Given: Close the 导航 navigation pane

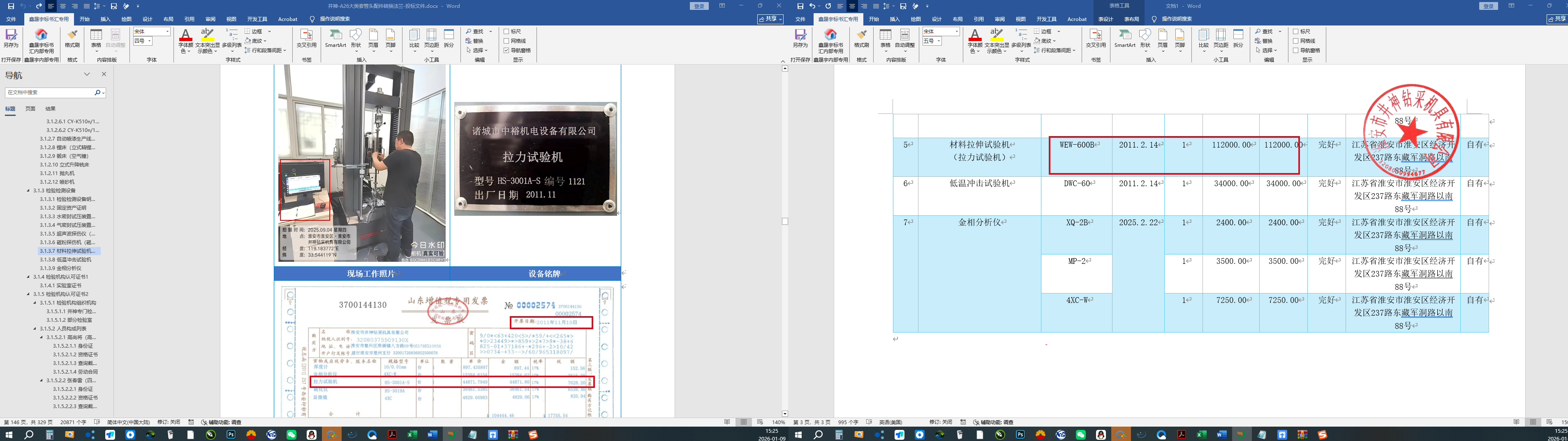Looking at the screenshot, I should [104, 74].
